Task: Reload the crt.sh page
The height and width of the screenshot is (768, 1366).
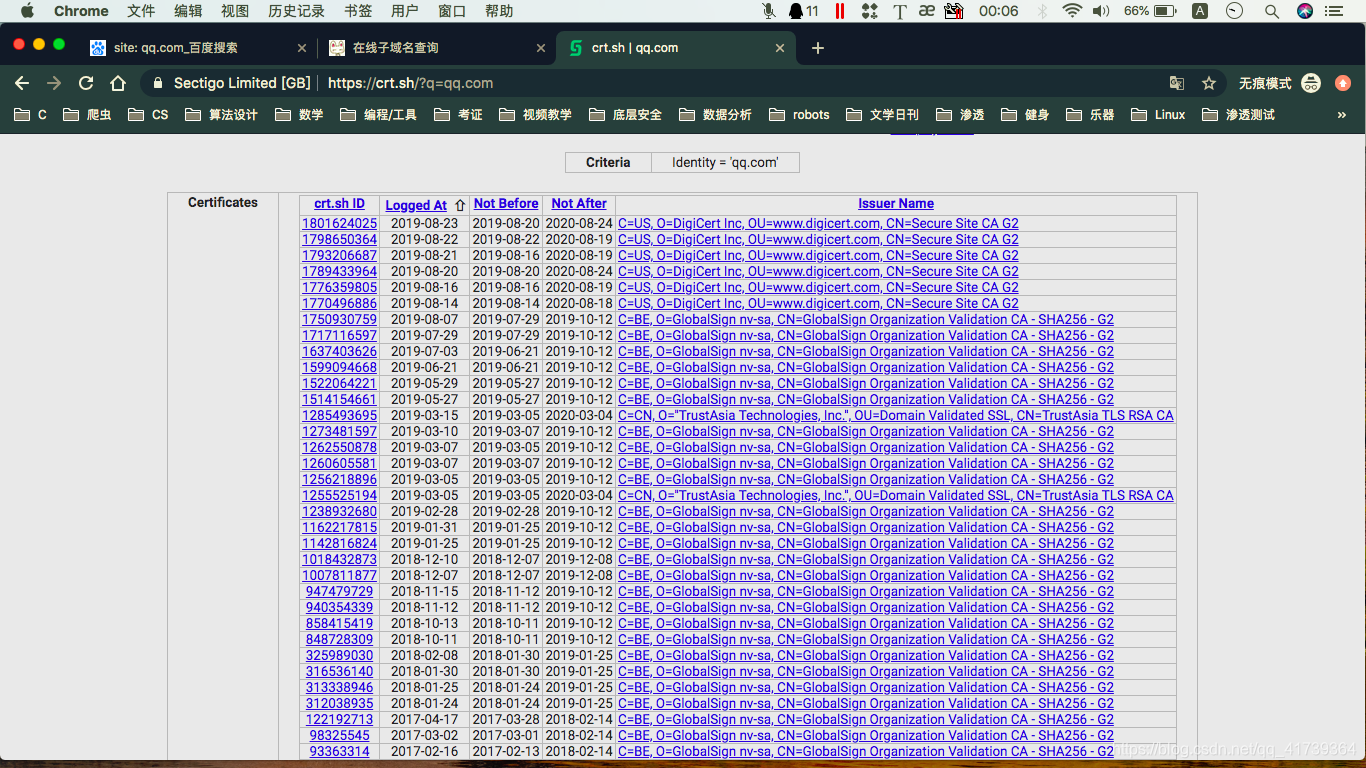Action: (86, 83)
